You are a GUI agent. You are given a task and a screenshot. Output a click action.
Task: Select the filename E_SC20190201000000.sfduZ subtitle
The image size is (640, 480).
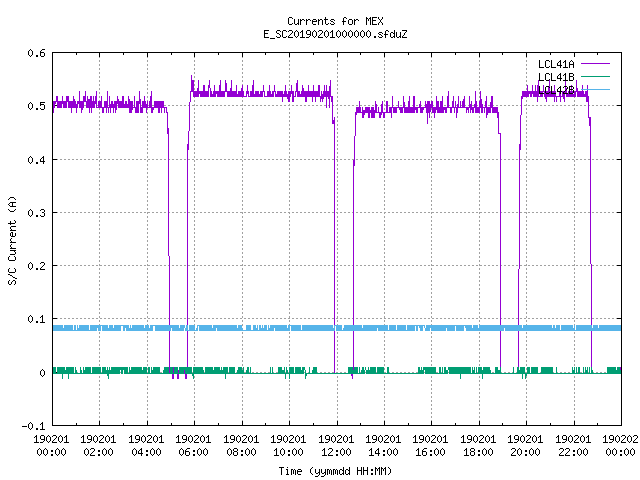tap(335, 34)
